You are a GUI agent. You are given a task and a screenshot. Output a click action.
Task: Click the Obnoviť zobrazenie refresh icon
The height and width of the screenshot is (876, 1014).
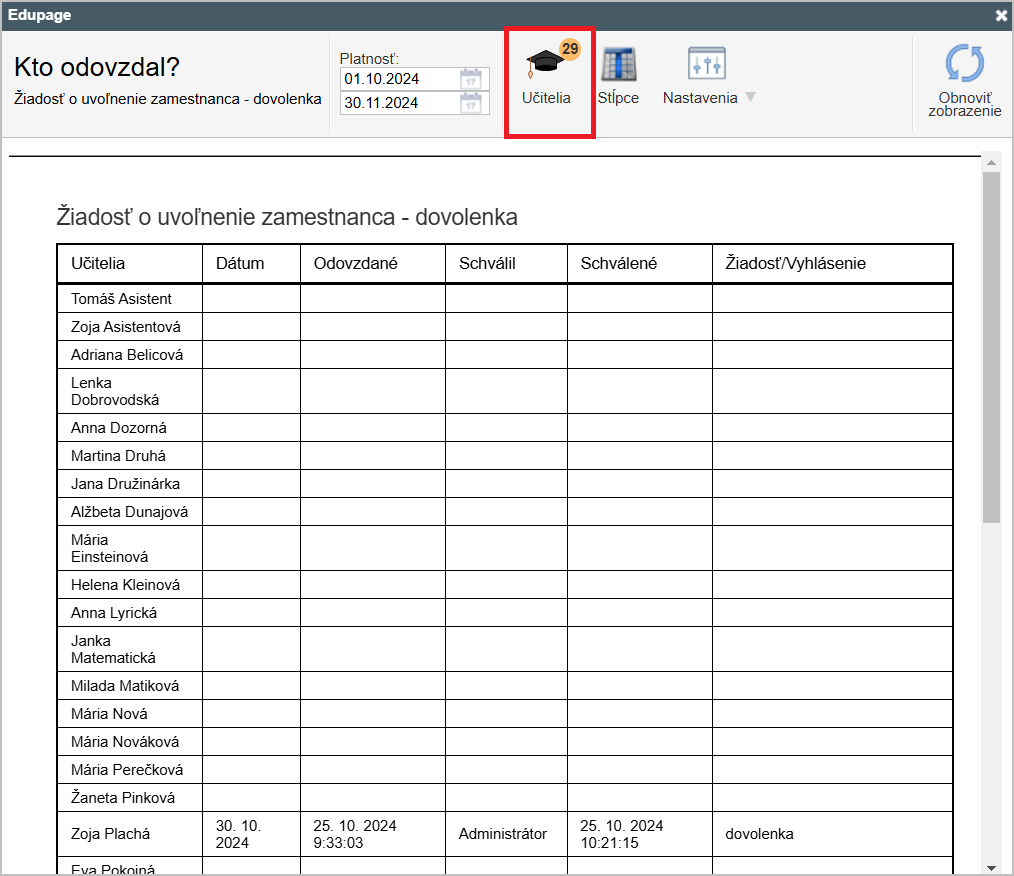pyautogui.click(x=964, y=64)
